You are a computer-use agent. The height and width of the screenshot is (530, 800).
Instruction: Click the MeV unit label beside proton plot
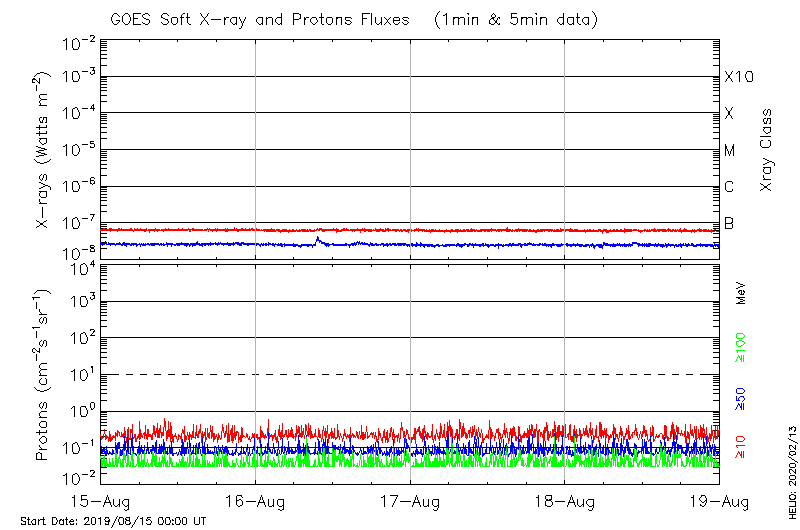tap(741, 292)
